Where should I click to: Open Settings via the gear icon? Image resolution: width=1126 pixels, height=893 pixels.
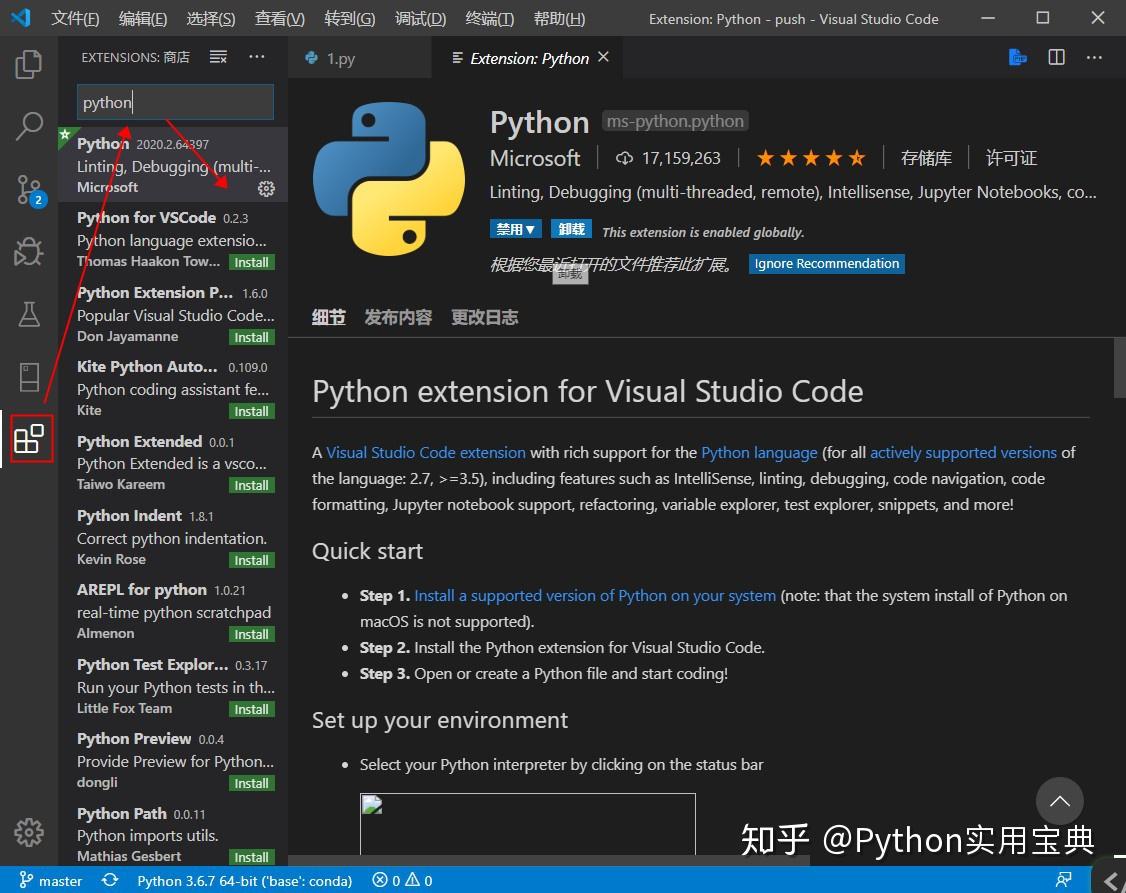(28, 831)
